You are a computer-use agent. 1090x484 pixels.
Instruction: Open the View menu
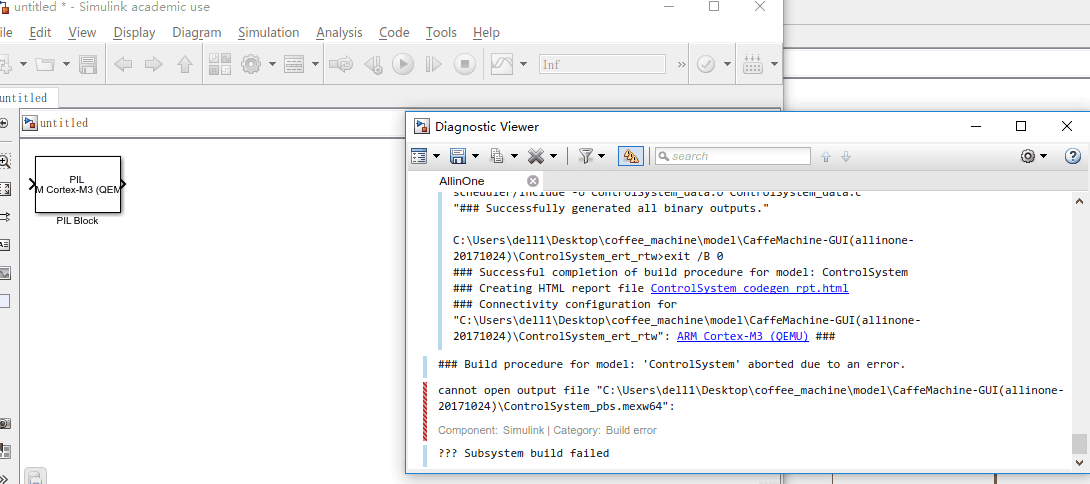[82, 33]
